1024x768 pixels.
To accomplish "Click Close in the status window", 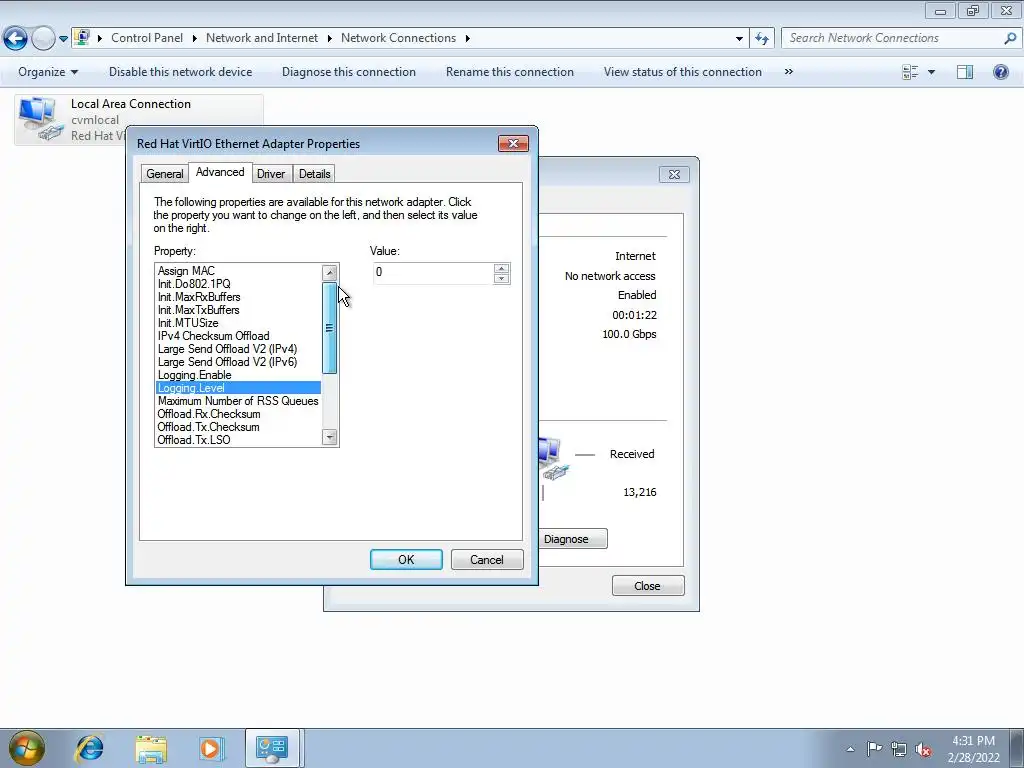I will tap(647, 586).
